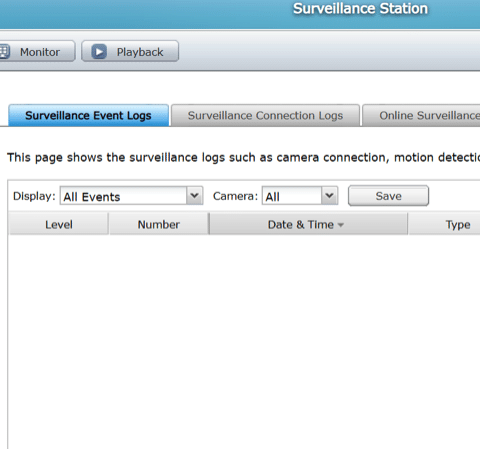Sort by the Number column header

coord(159,224)
